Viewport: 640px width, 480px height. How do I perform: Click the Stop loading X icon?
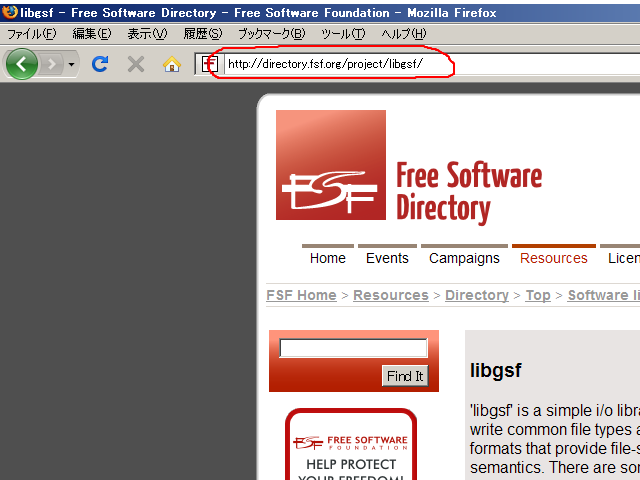(136, 64)
